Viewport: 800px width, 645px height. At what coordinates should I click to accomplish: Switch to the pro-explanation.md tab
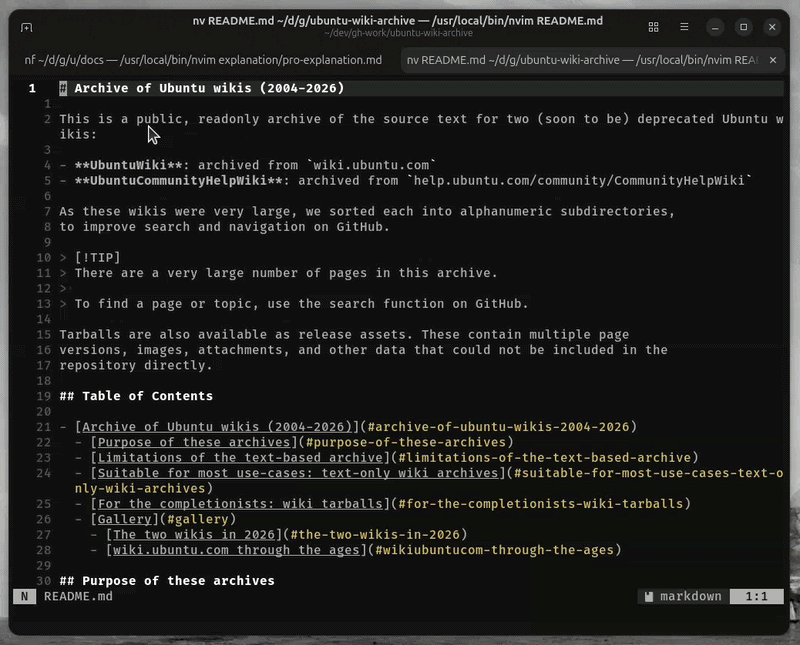point(200,60)
